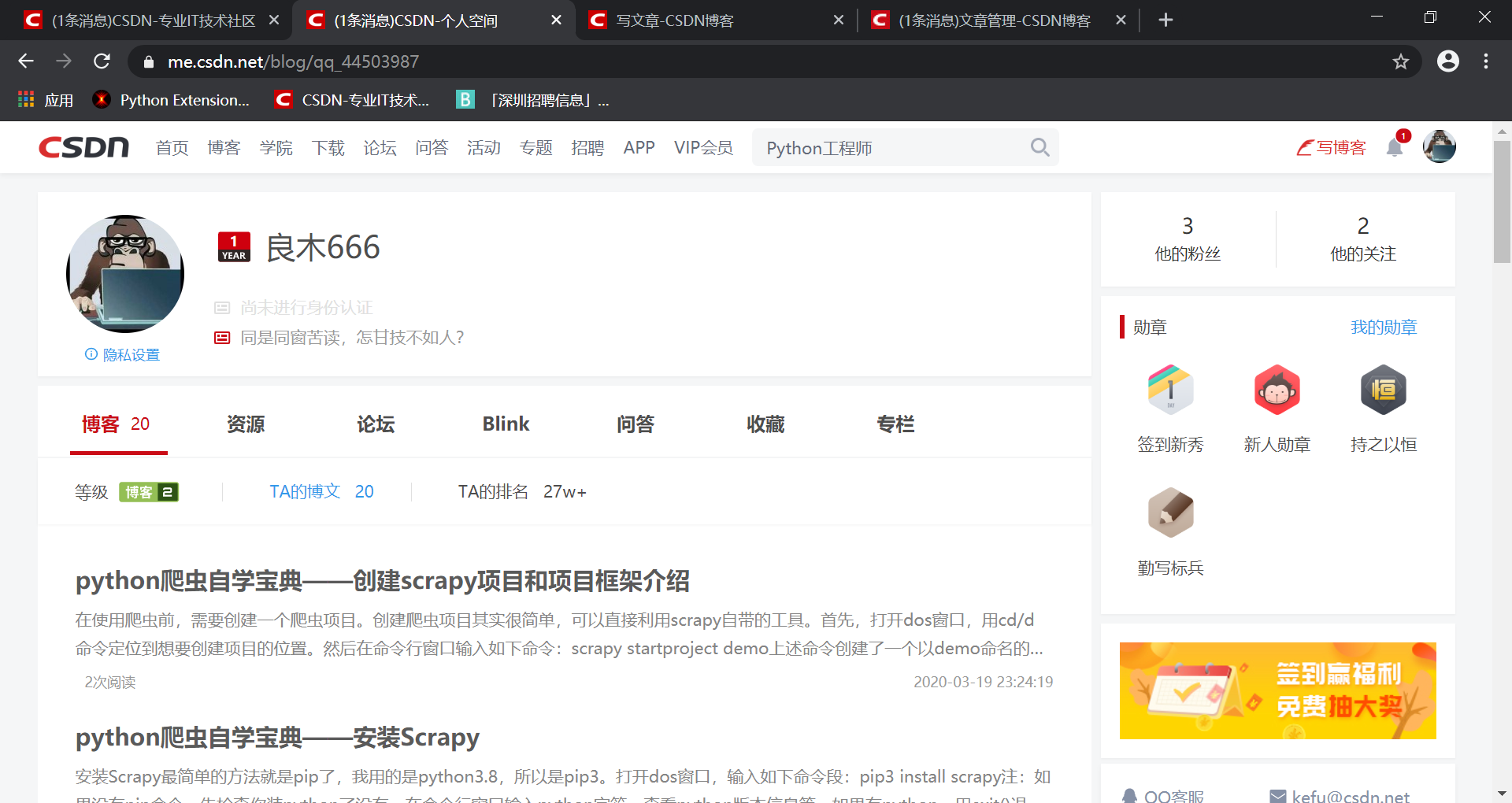
Task: View 他的关注 following count
Action: [1363, 239]
